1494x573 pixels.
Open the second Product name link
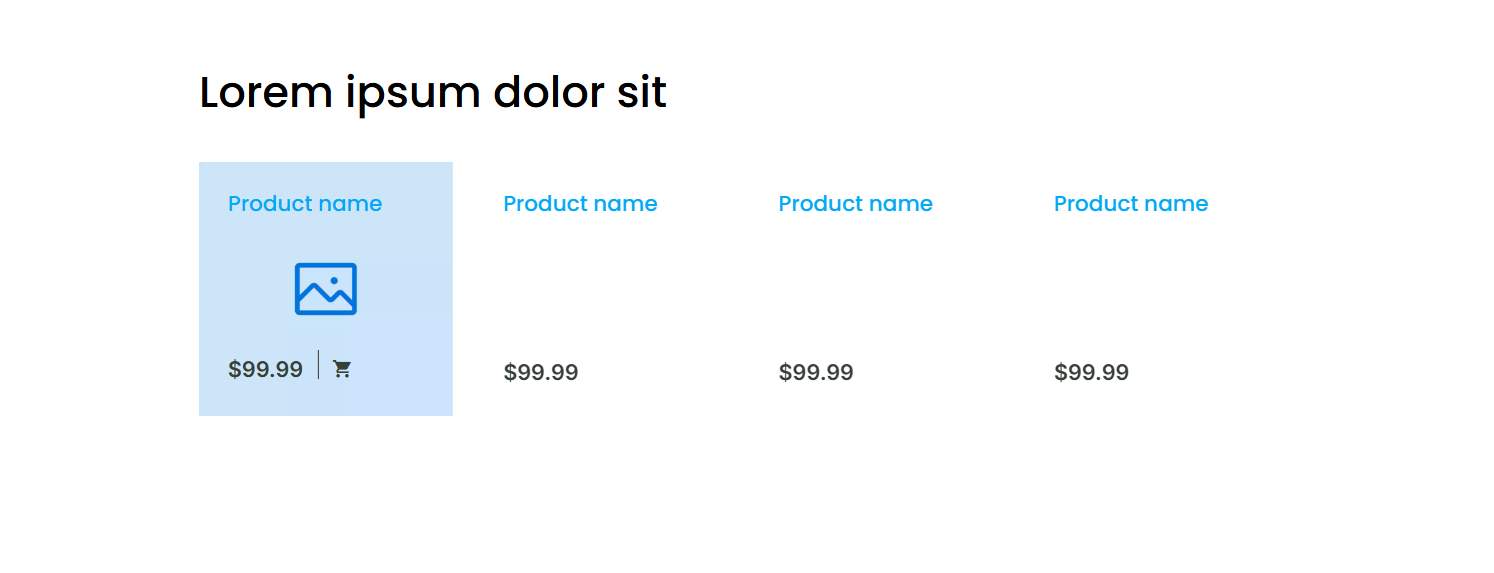pyautogui.click(x=580, y=204)
